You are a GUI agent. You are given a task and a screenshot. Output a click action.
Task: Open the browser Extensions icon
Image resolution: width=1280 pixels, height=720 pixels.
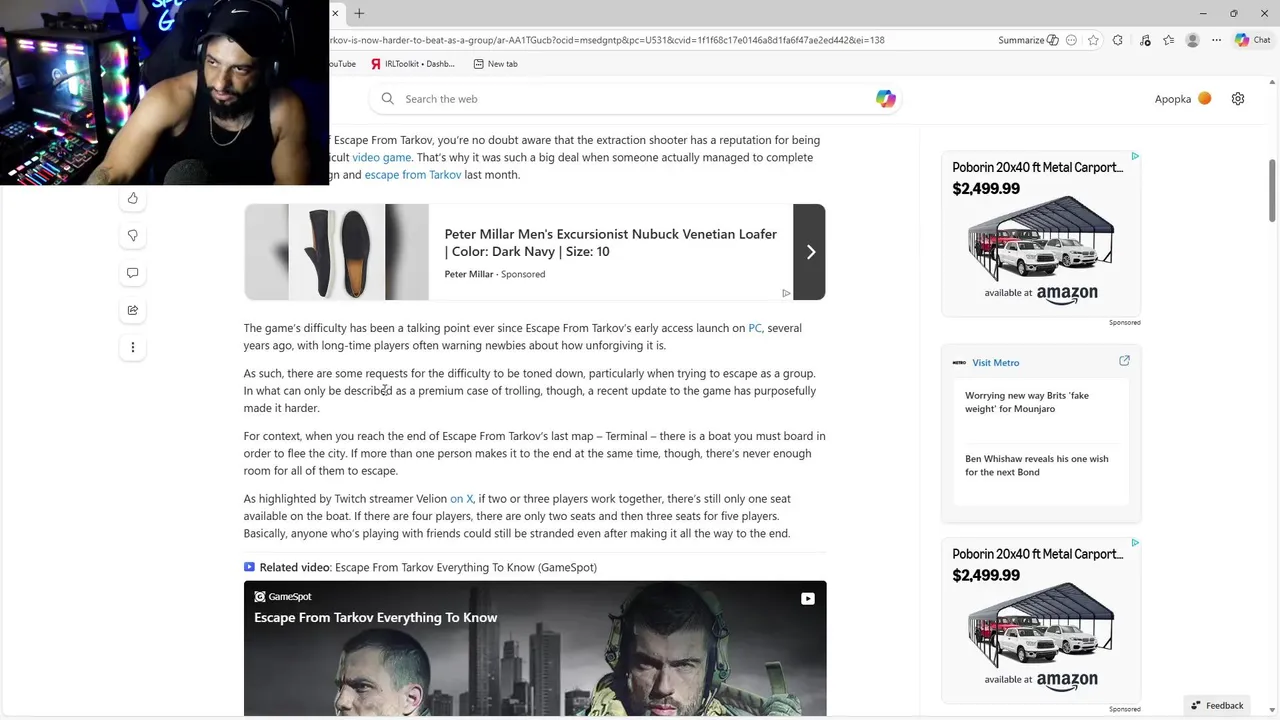pos(1118,40)
